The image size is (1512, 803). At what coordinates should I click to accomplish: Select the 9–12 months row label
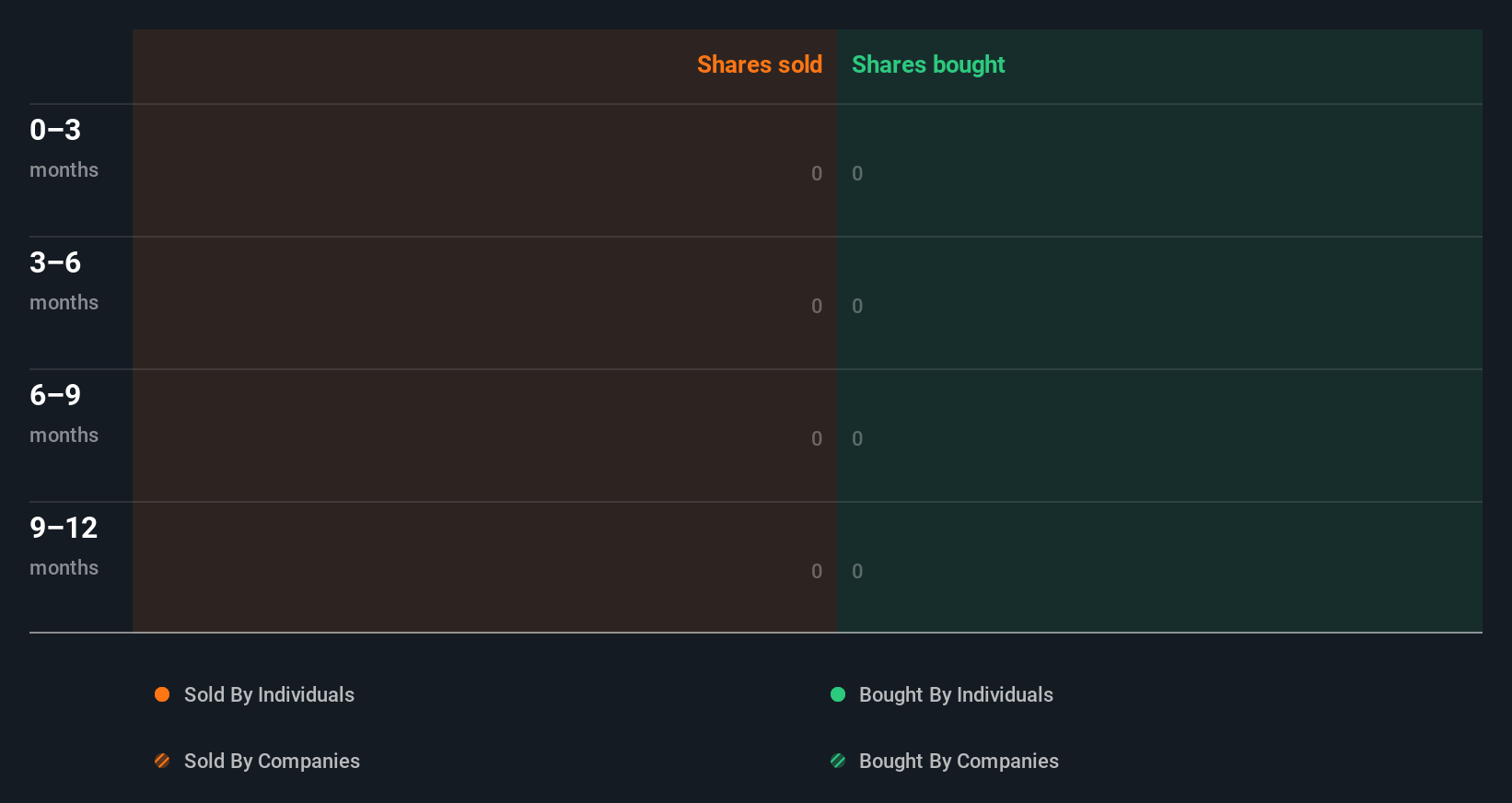click(64, 545)
